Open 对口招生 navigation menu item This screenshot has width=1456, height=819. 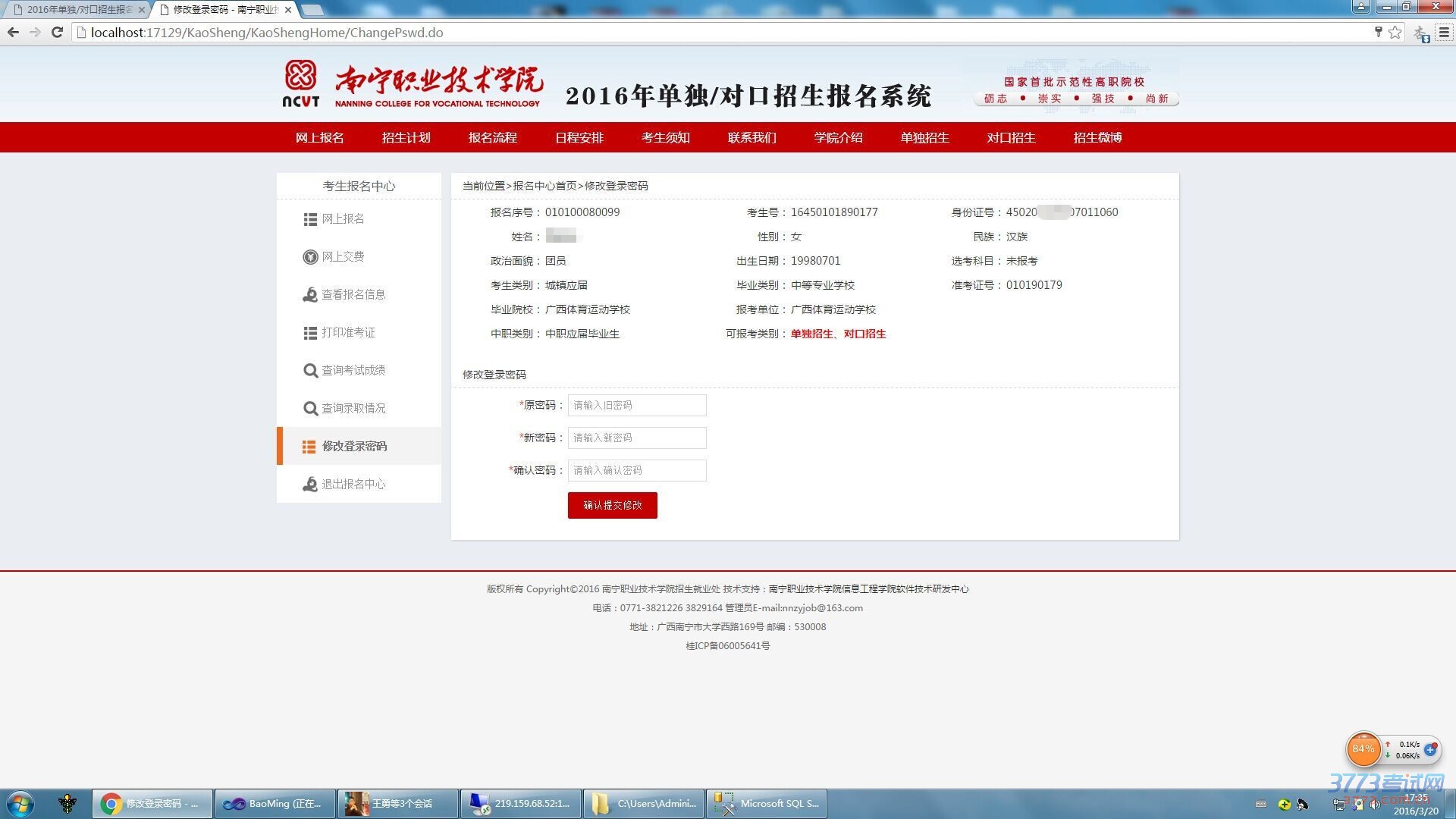(x=1011, y=137)
